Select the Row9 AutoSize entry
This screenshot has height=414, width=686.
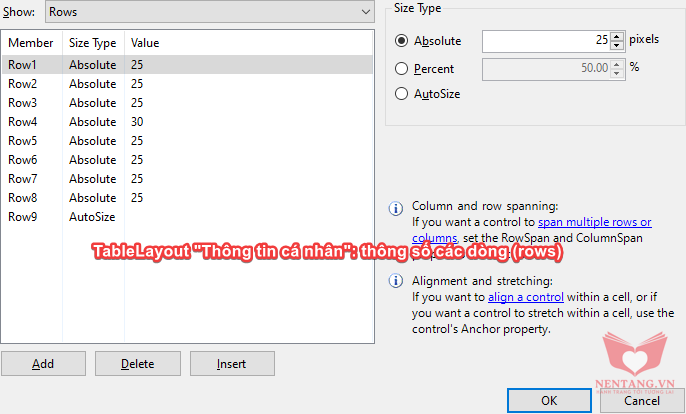[187, 217]
